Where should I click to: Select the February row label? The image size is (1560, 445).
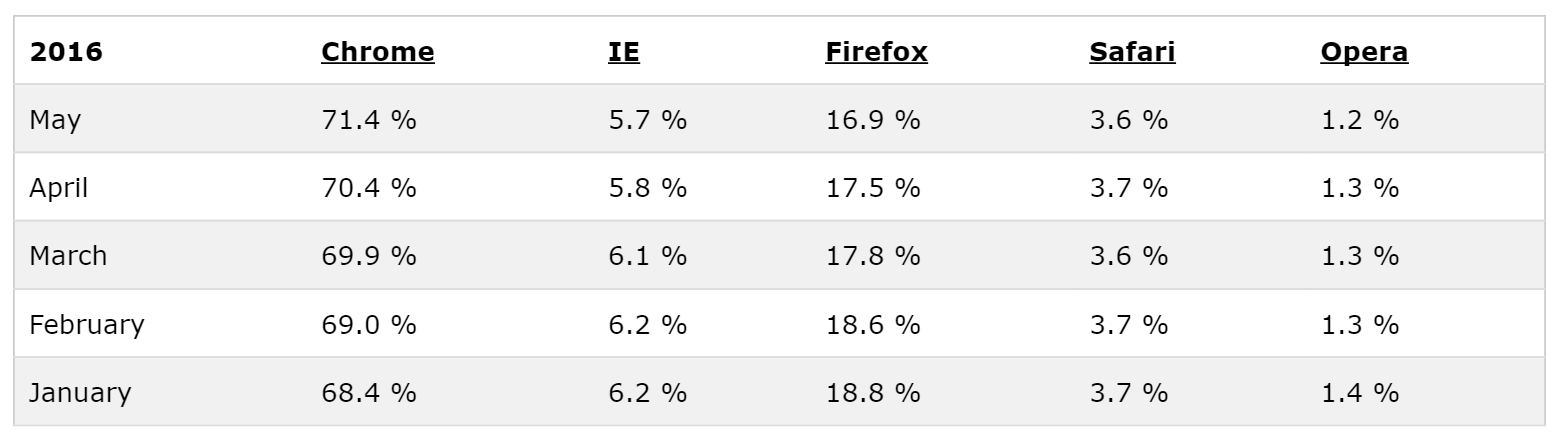[87, 325]
